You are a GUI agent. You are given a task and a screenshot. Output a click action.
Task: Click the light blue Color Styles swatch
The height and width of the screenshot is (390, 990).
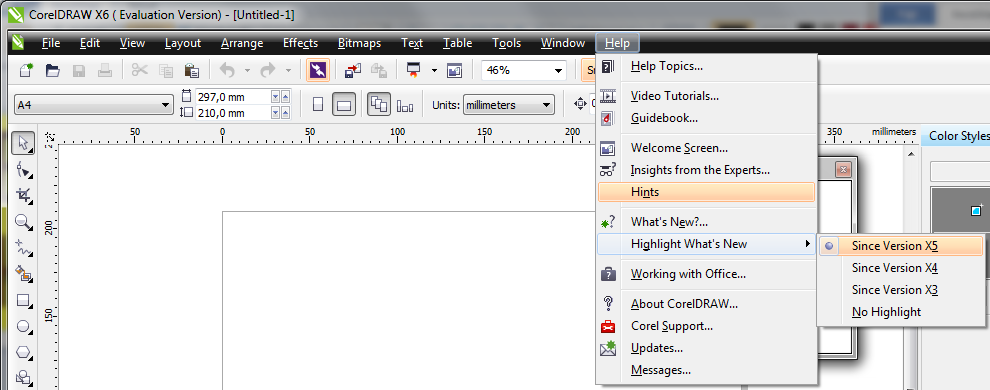(x=976, y=210)
